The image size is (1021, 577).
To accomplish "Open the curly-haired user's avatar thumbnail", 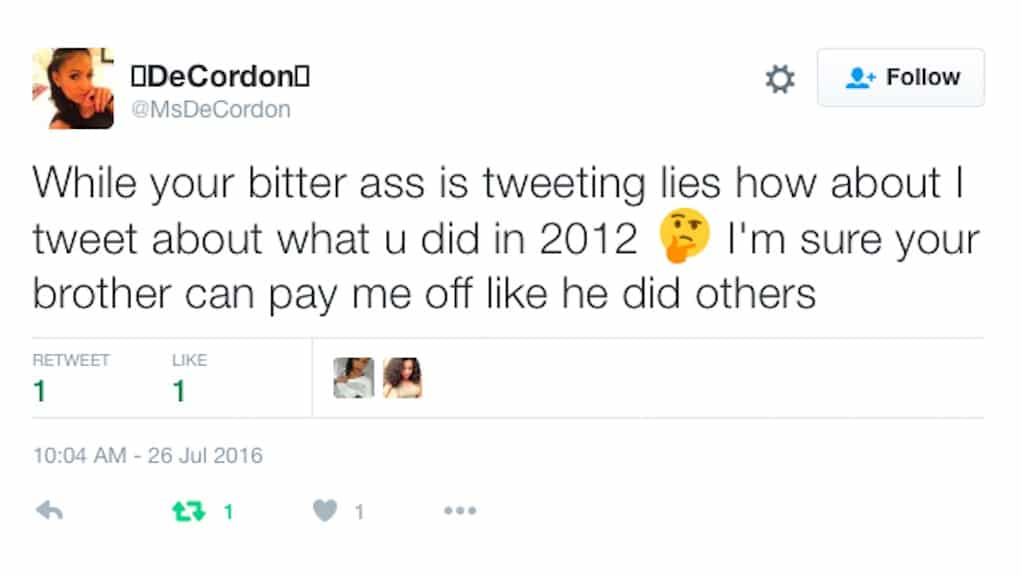I will (402, 378).
